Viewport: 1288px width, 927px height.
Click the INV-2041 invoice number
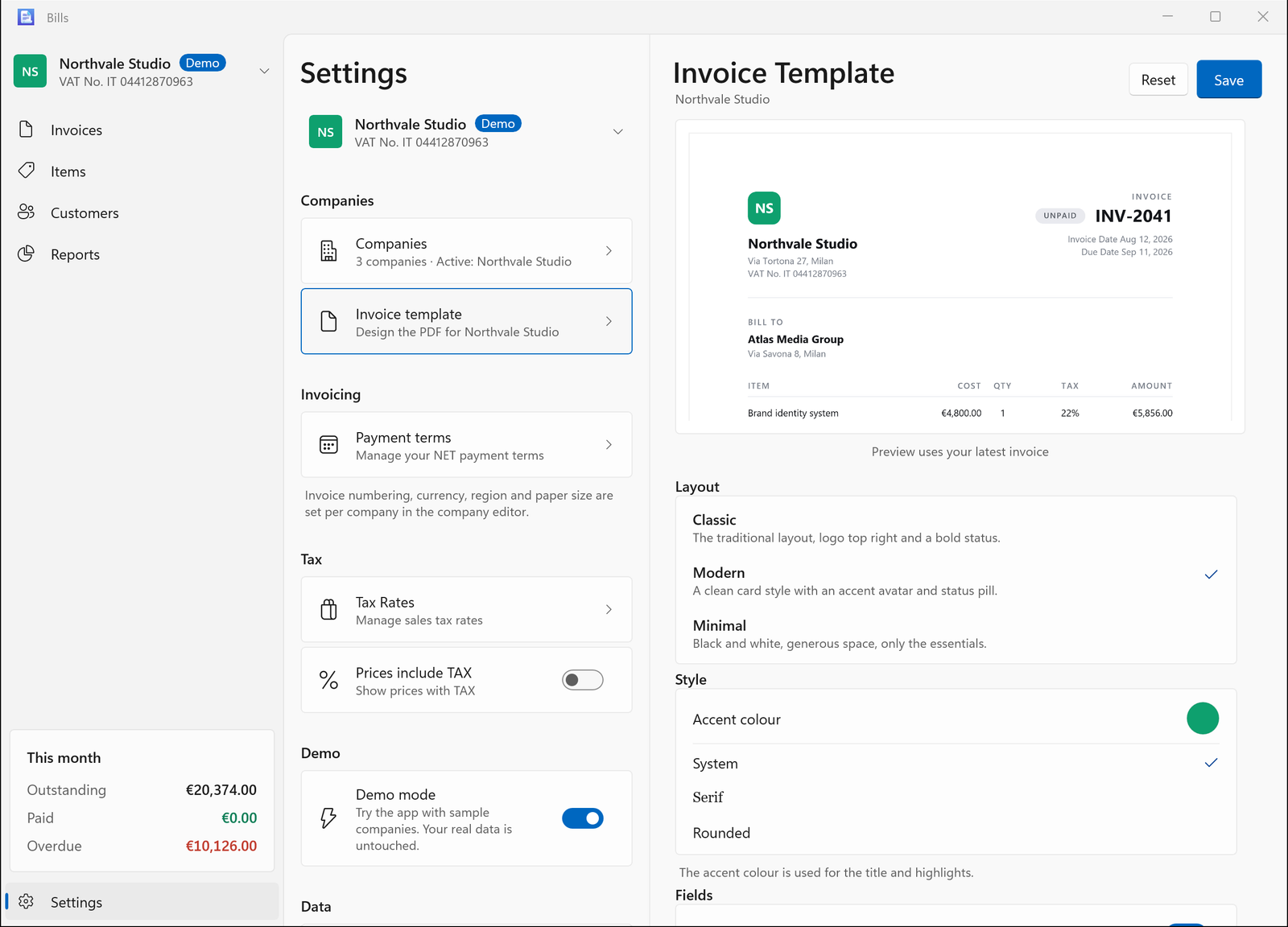coord(1133,216)
